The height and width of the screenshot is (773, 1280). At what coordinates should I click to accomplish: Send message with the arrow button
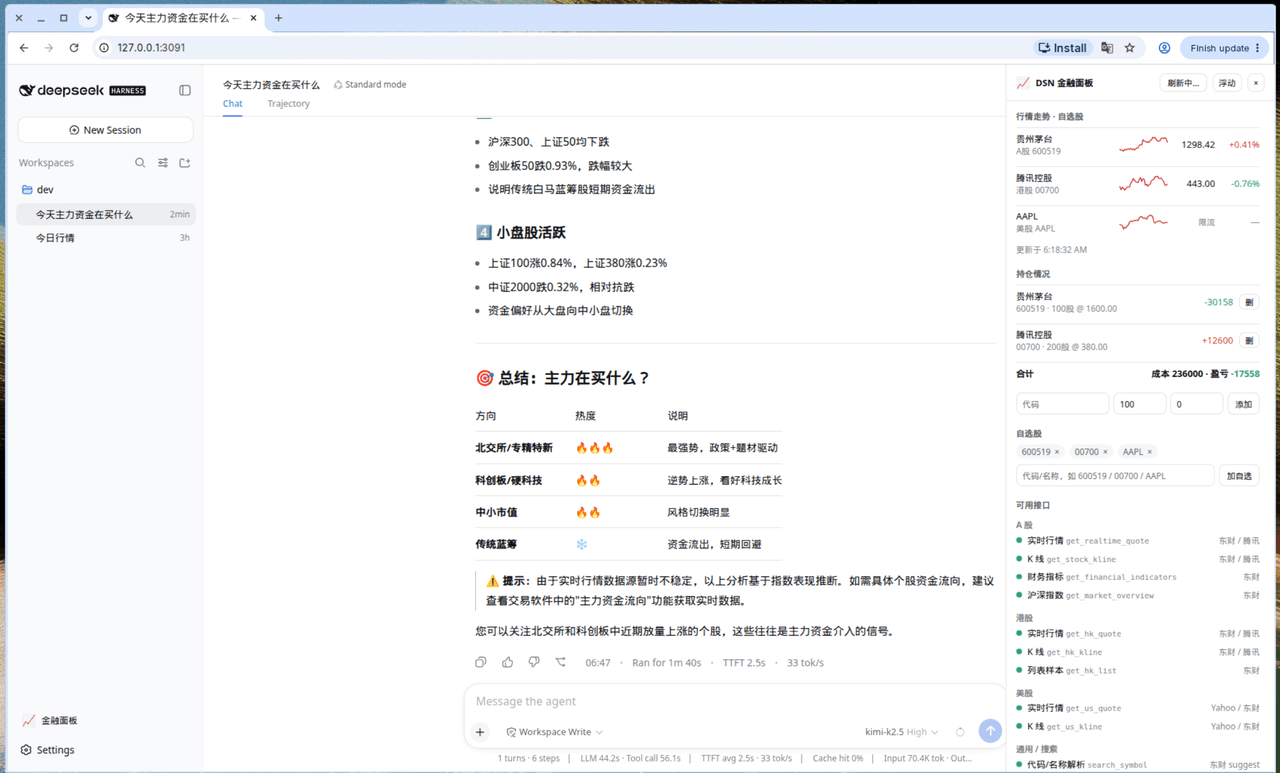coord(990,731)
